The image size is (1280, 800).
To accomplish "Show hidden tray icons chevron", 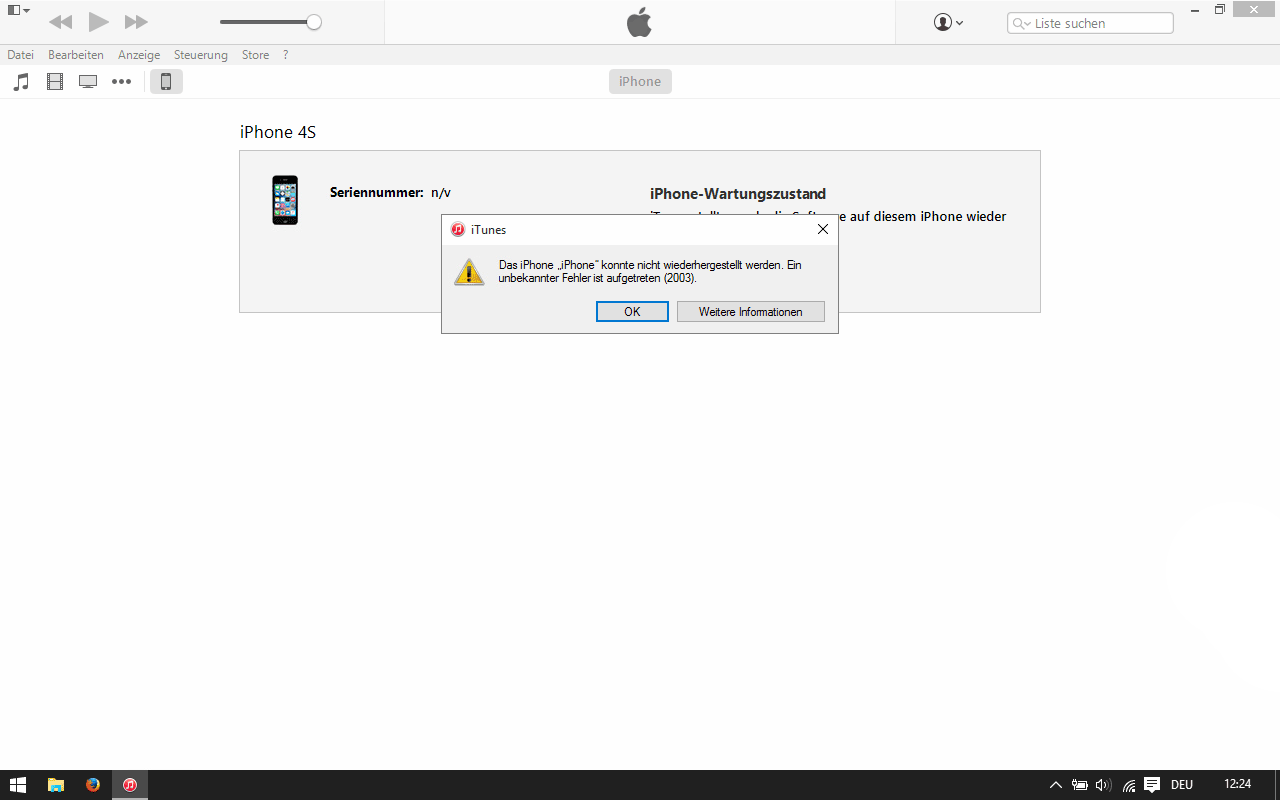I will [x=1056, y=785].
